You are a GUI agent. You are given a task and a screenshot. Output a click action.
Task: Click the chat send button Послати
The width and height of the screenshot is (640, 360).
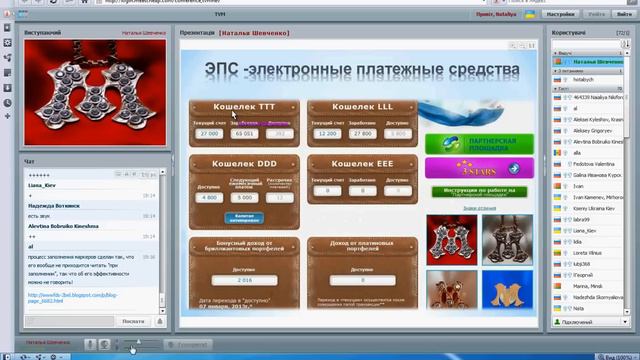tap(133, 321)
